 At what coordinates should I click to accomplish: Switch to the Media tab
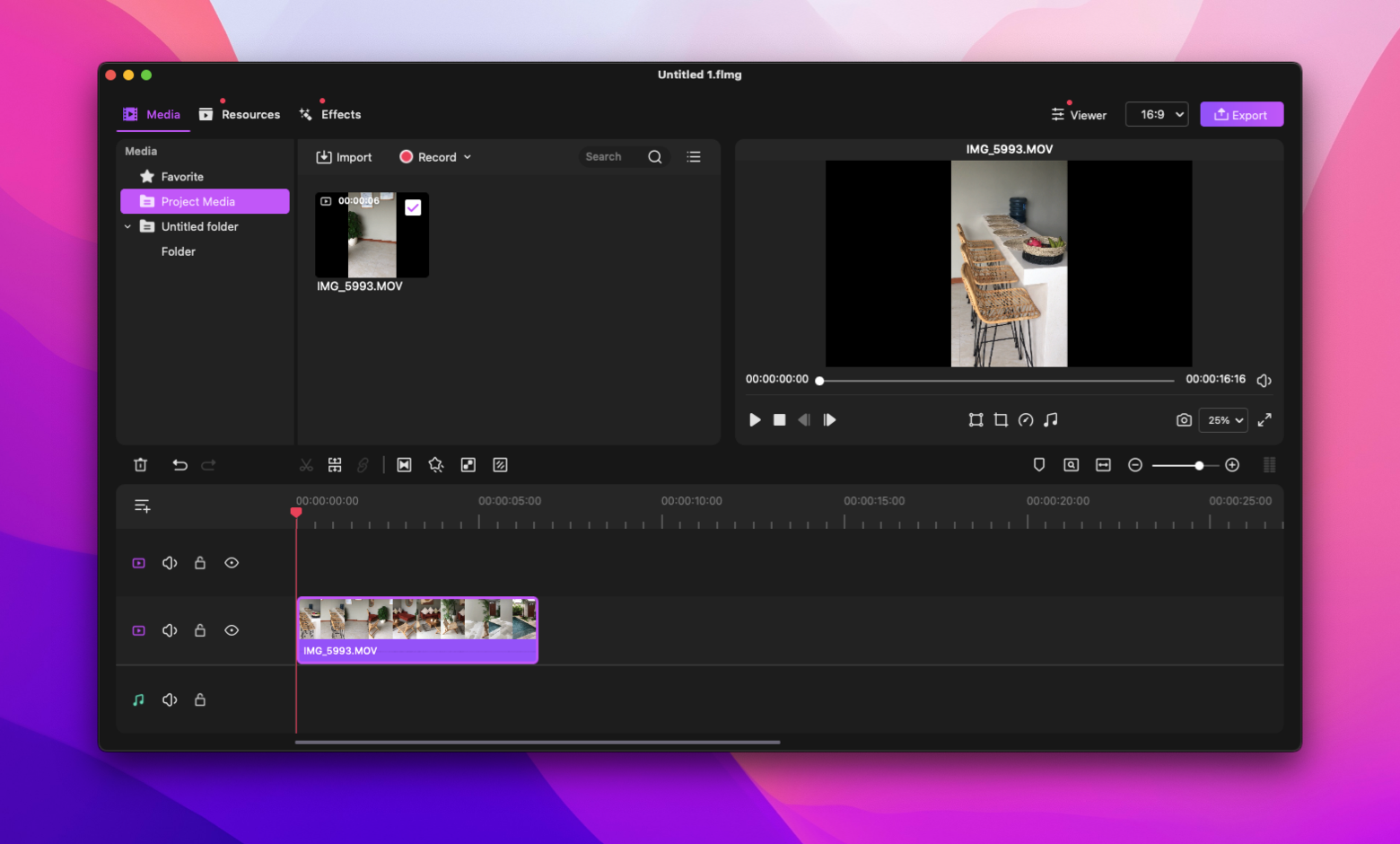[152, 115]
